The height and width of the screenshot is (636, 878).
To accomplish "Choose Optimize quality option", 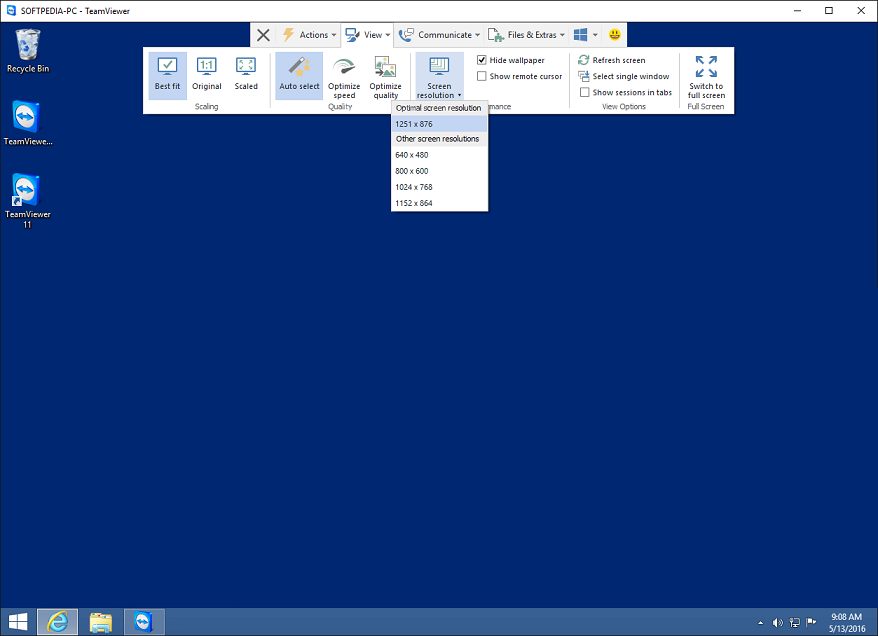I will pyautogui.click(x=385, y=76).
